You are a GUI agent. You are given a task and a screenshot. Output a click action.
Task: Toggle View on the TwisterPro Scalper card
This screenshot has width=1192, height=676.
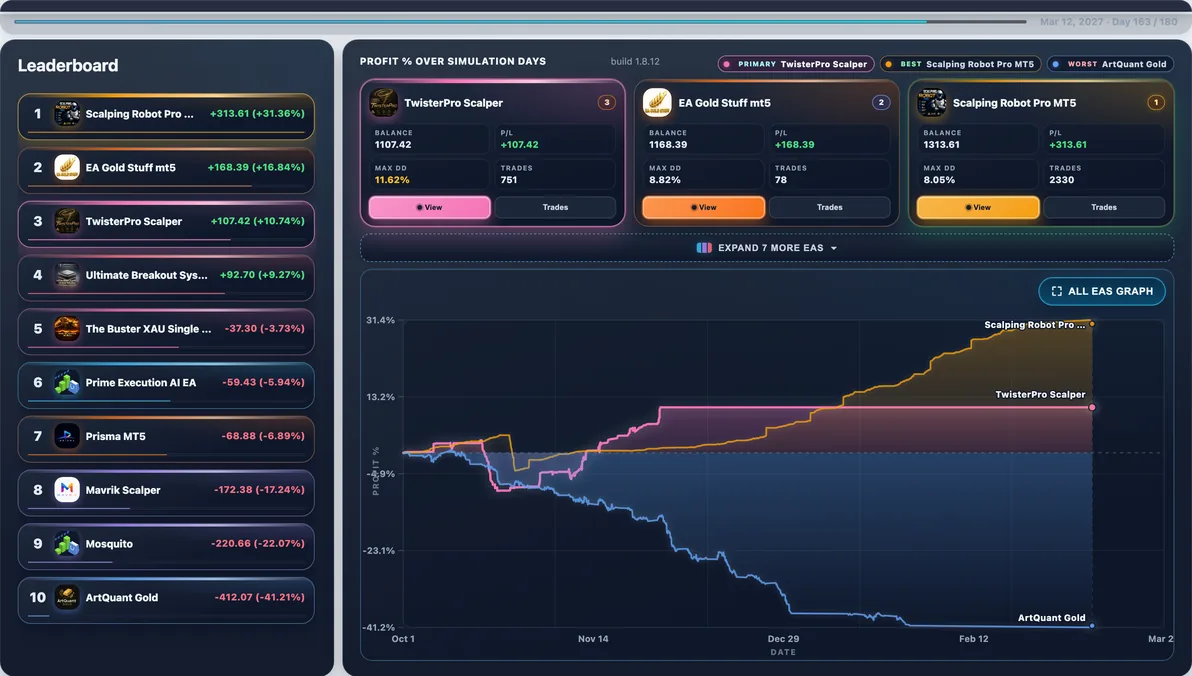pyautogui.click(x=430, y=207)
